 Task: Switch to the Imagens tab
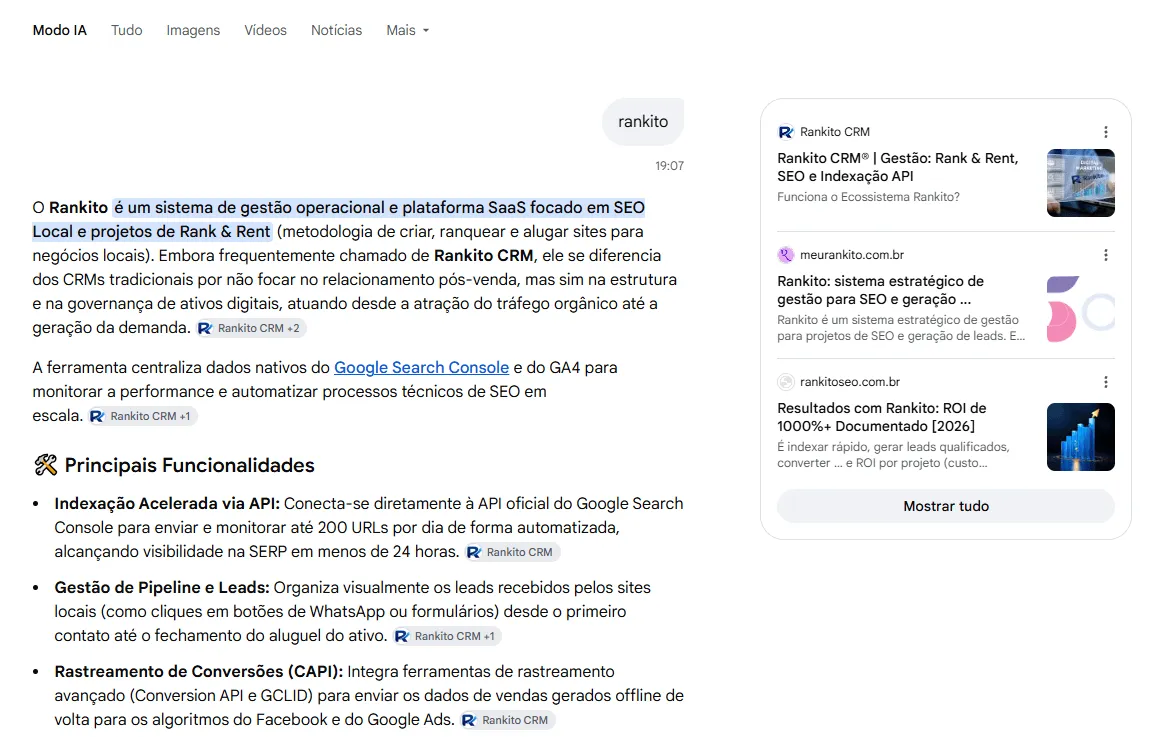tap(193, 30)
